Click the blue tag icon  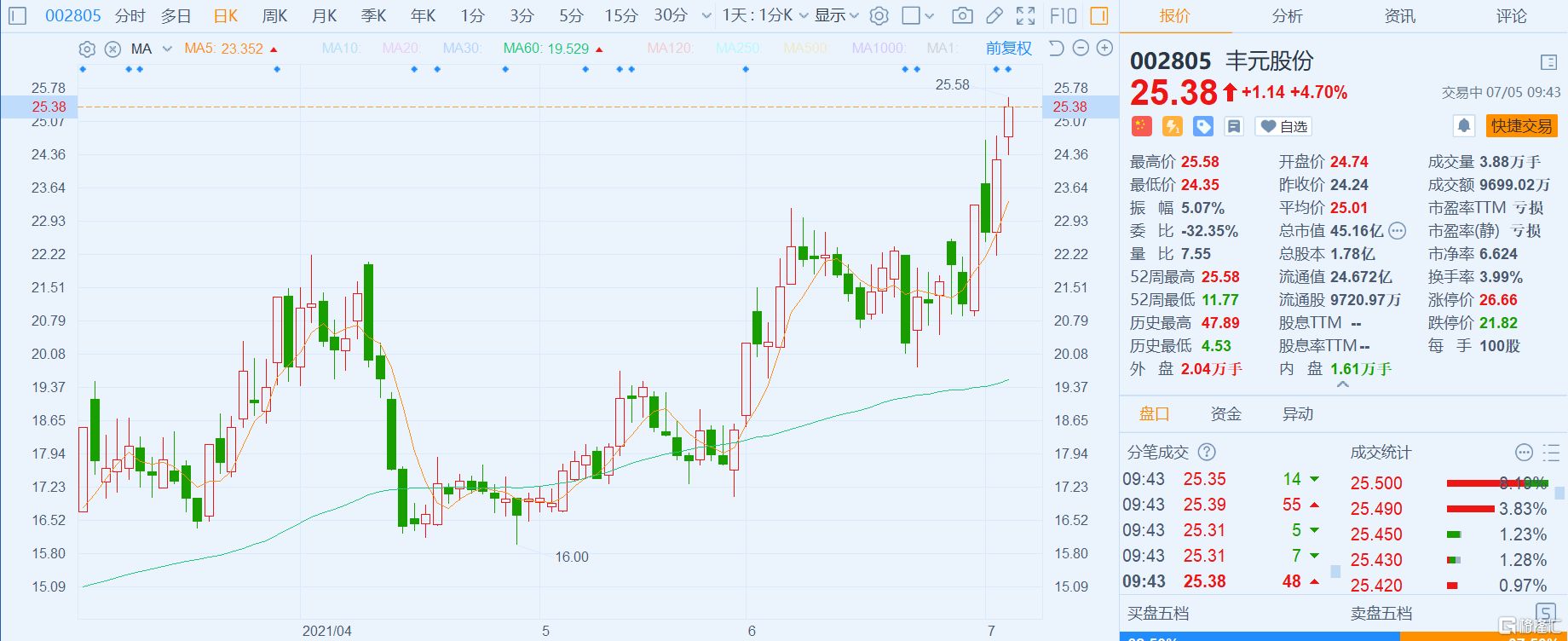[1203, 126]
